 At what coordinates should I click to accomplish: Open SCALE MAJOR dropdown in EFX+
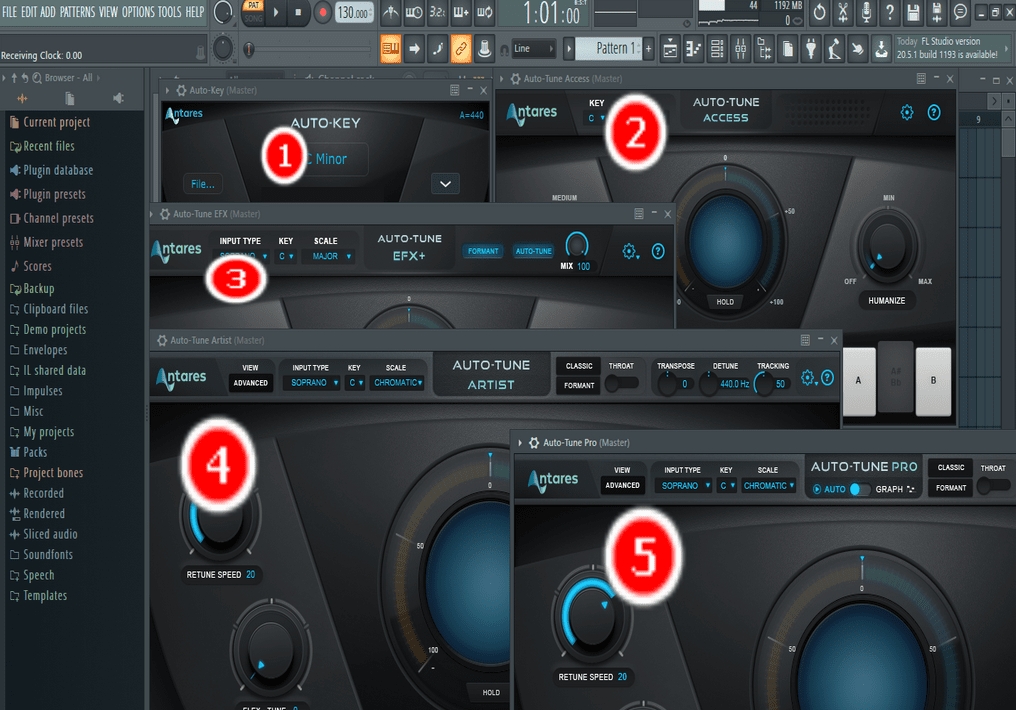(331, 257)
